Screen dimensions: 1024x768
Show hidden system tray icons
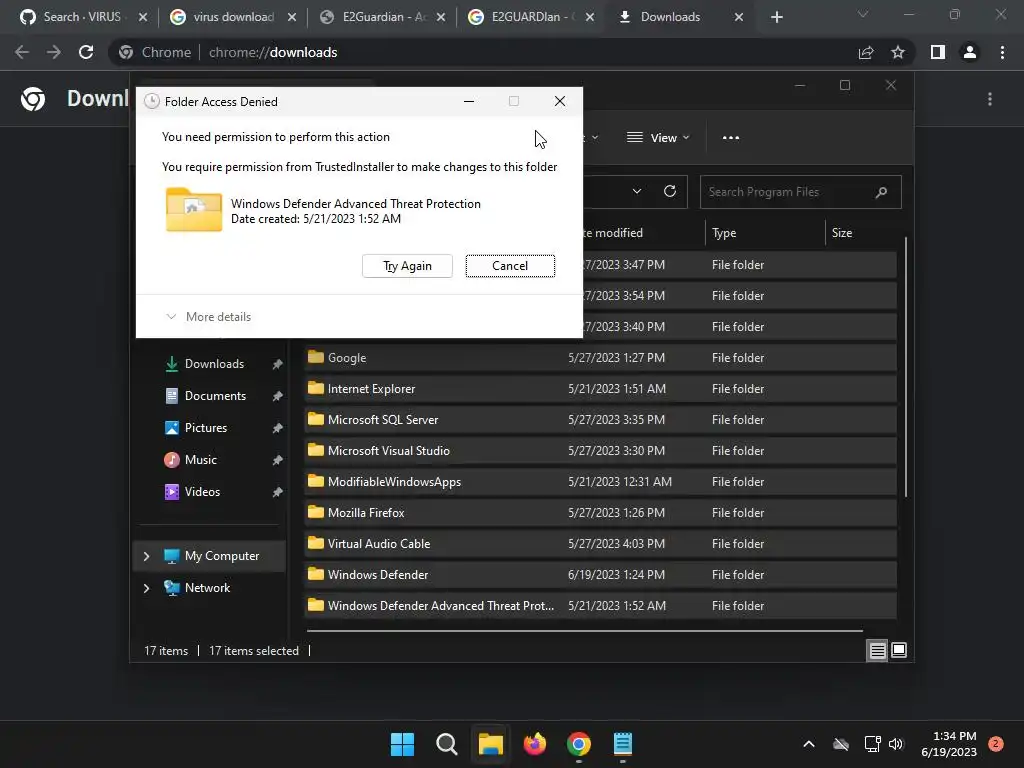(808, 744)
